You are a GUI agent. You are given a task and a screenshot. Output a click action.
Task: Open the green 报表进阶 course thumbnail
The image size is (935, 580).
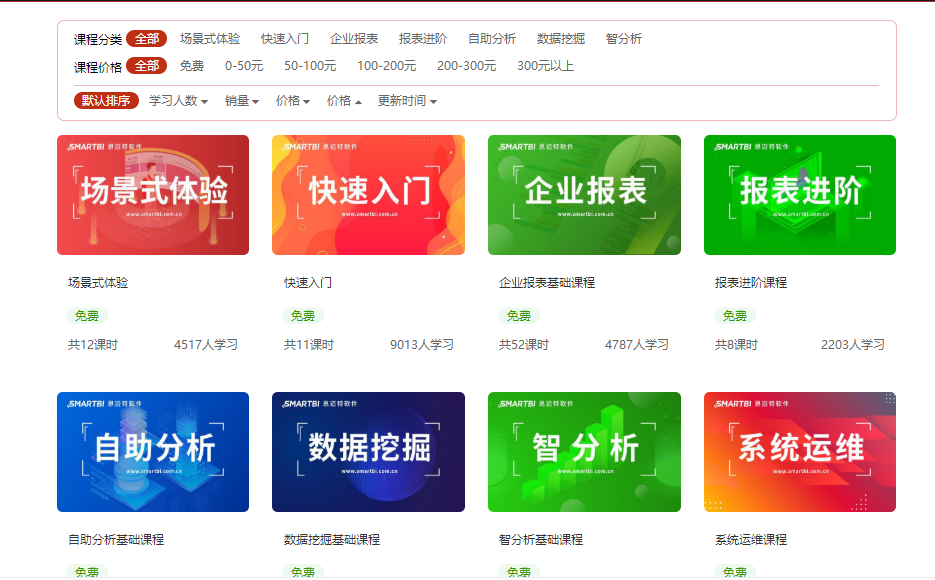coord(800,195)
